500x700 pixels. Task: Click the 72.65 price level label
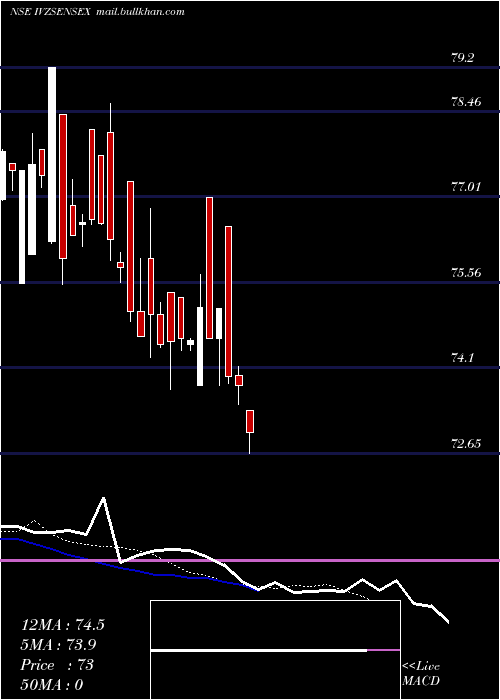467,444
